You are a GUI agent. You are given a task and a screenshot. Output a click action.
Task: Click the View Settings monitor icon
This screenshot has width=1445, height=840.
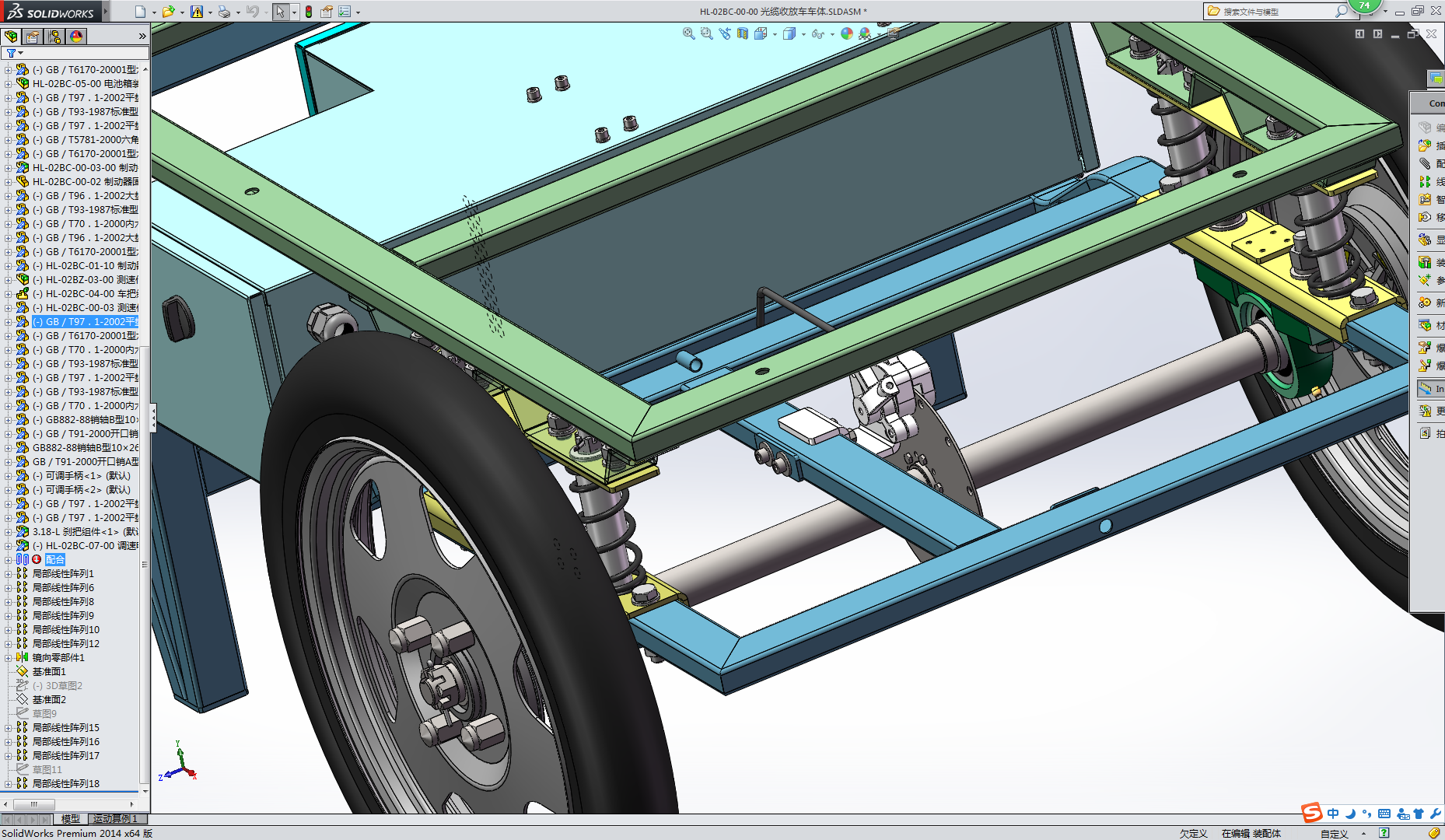pyautogui.click(x=893, y=33)
